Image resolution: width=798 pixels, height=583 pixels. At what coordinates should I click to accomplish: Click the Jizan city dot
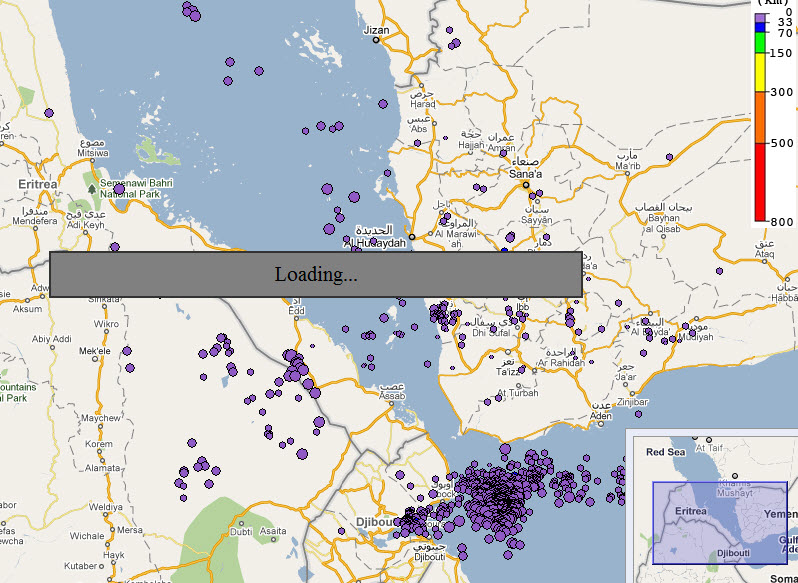coord(376,40)
